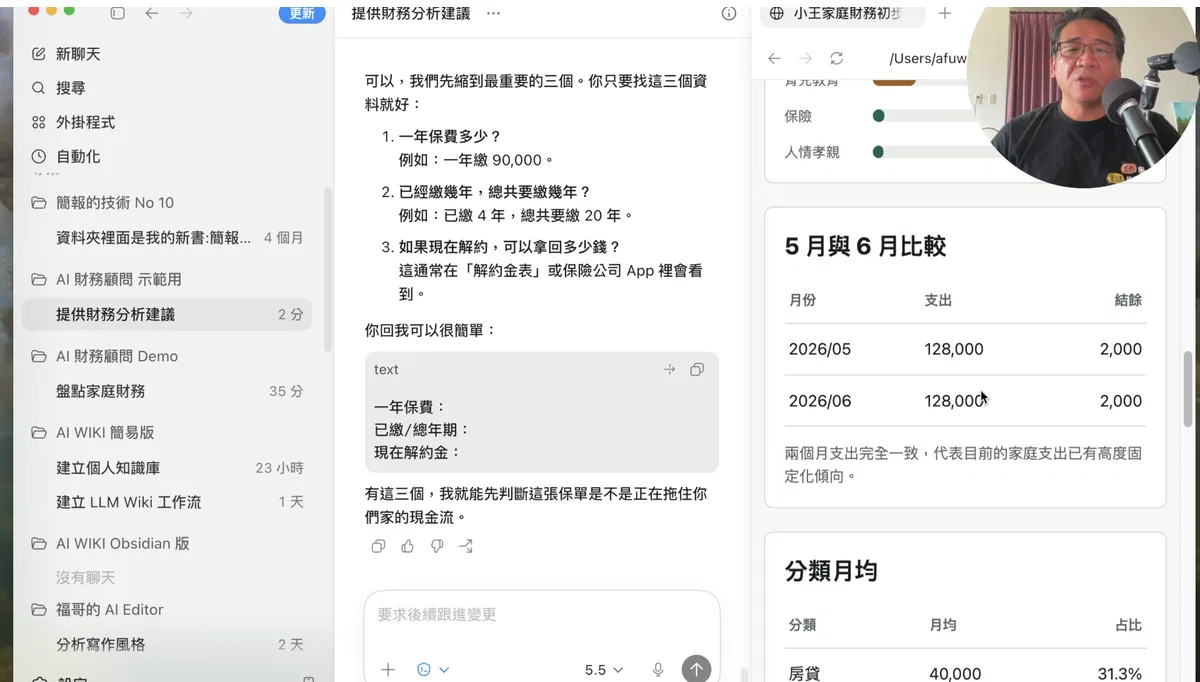Open the chat title more options (⋯)

point(493,13)
